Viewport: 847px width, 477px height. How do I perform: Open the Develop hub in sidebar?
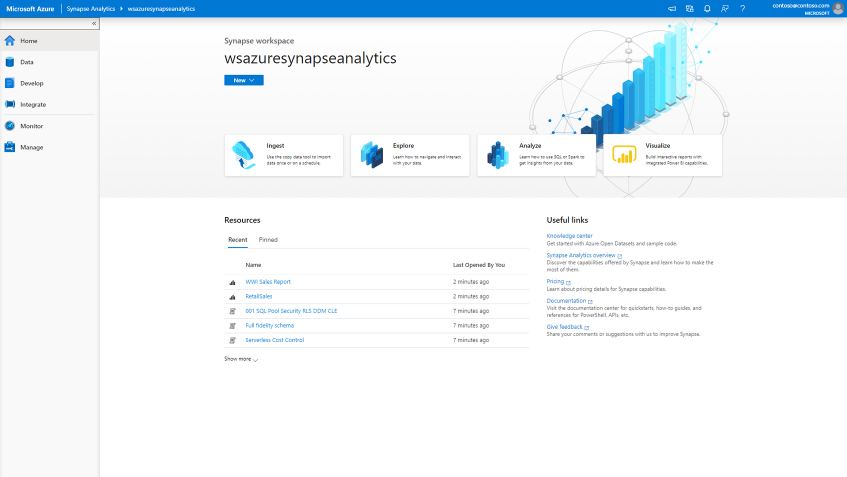point(31,83)
